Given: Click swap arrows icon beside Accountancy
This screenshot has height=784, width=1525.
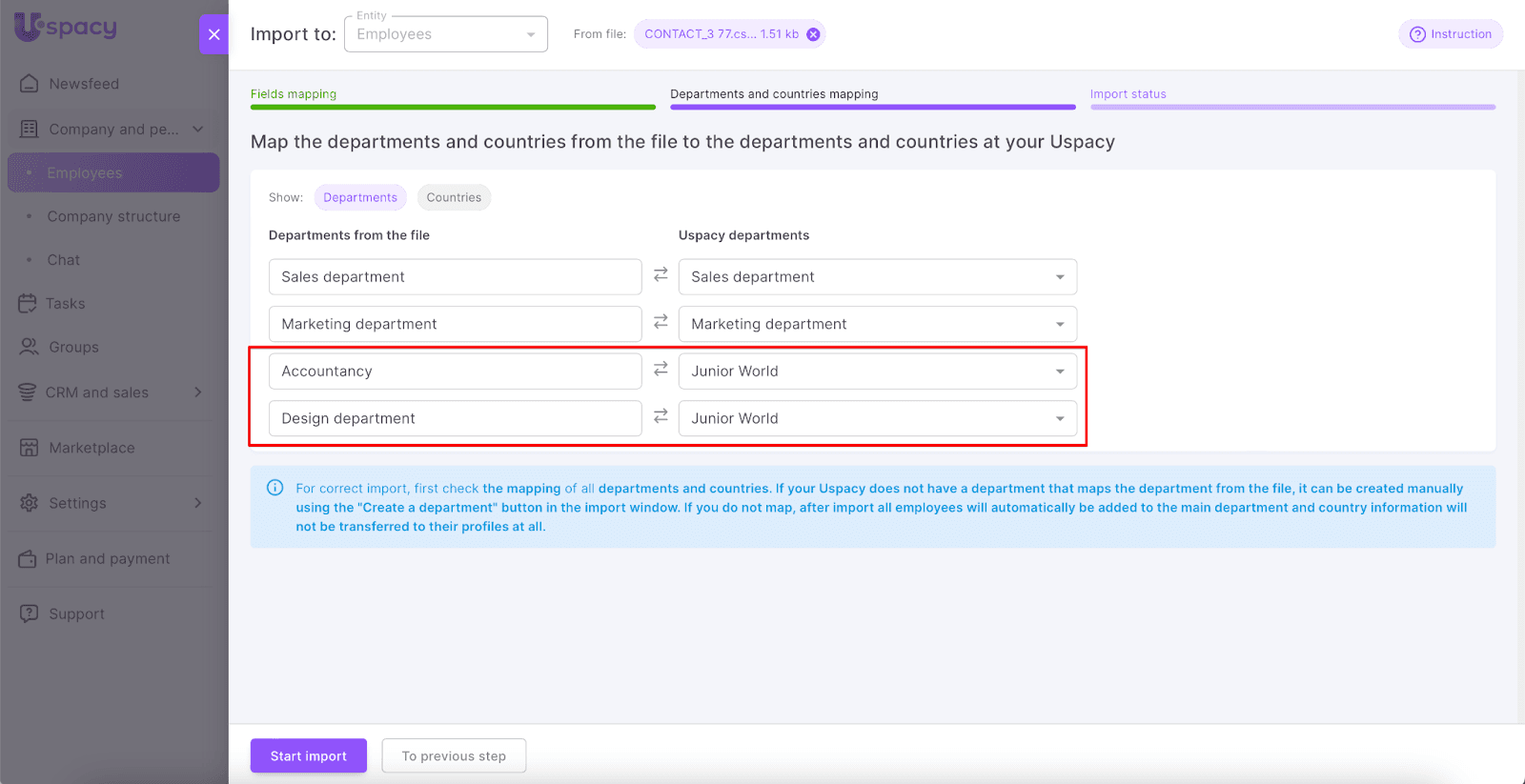Looking at the screenshot, I should 661,370.
